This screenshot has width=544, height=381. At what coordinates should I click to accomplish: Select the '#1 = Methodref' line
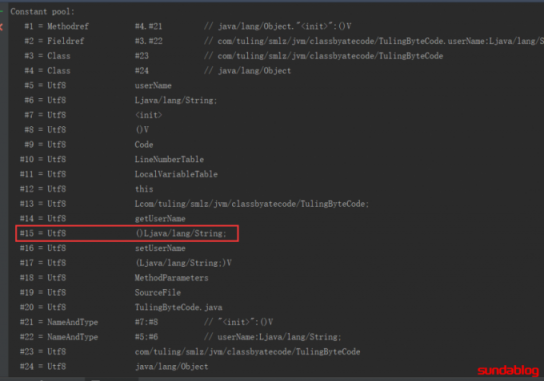pyautogui.click(x=188, y=26)
